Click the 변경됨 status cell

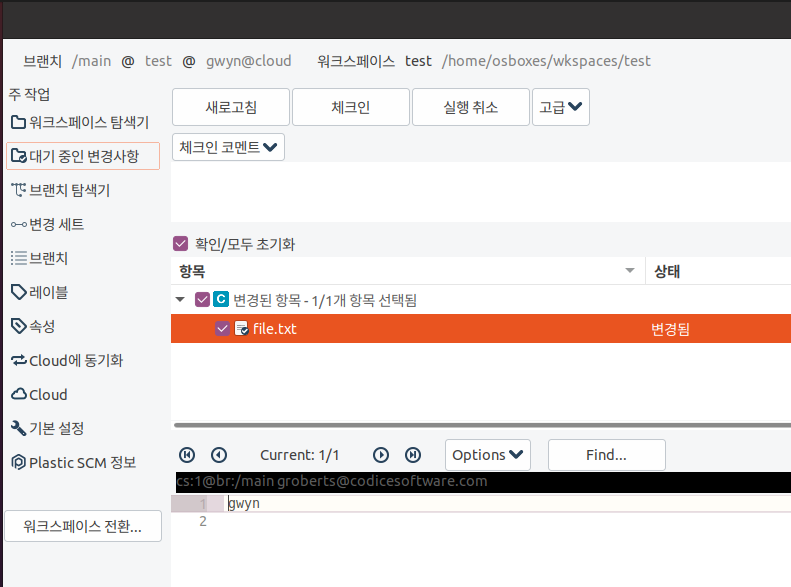coord(670,329)
